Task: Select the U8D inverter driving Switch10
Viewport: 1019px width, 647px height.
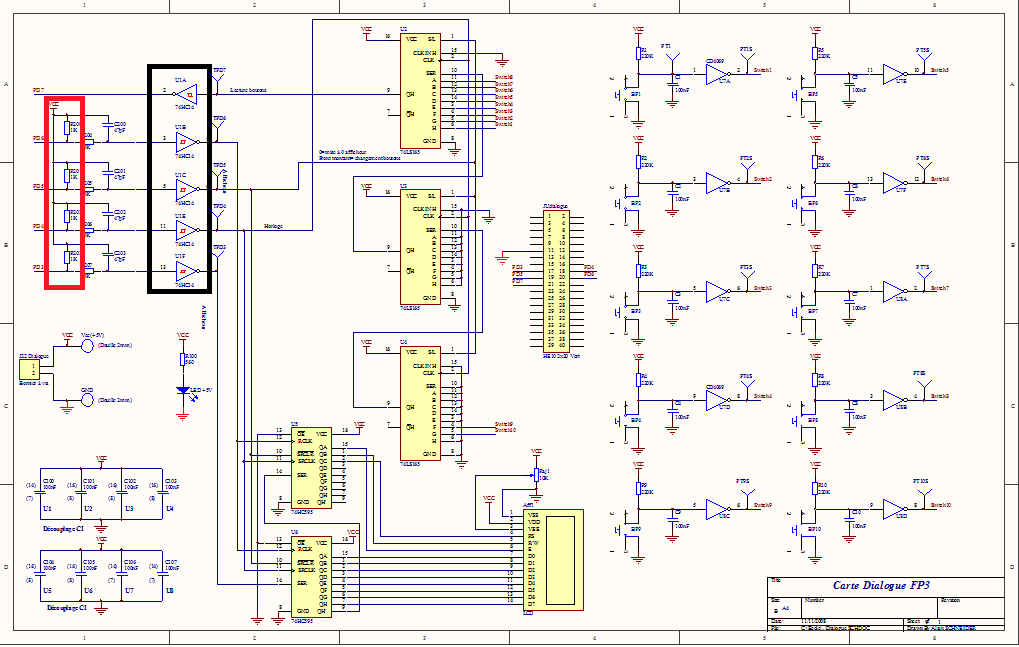Action: (894, 509)
